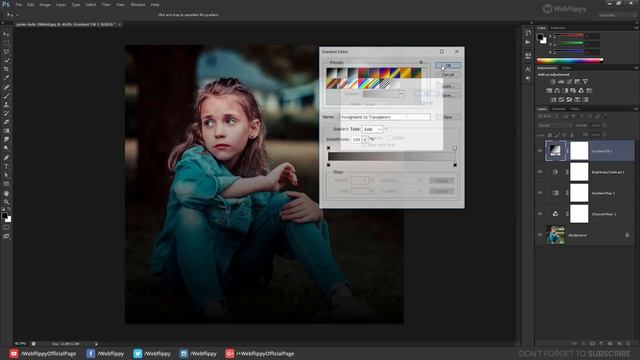Image resolution: width=640 pixels, height=360 pixels.
Task: Select the Clone Stamp tool
Action: click(6, 105)
